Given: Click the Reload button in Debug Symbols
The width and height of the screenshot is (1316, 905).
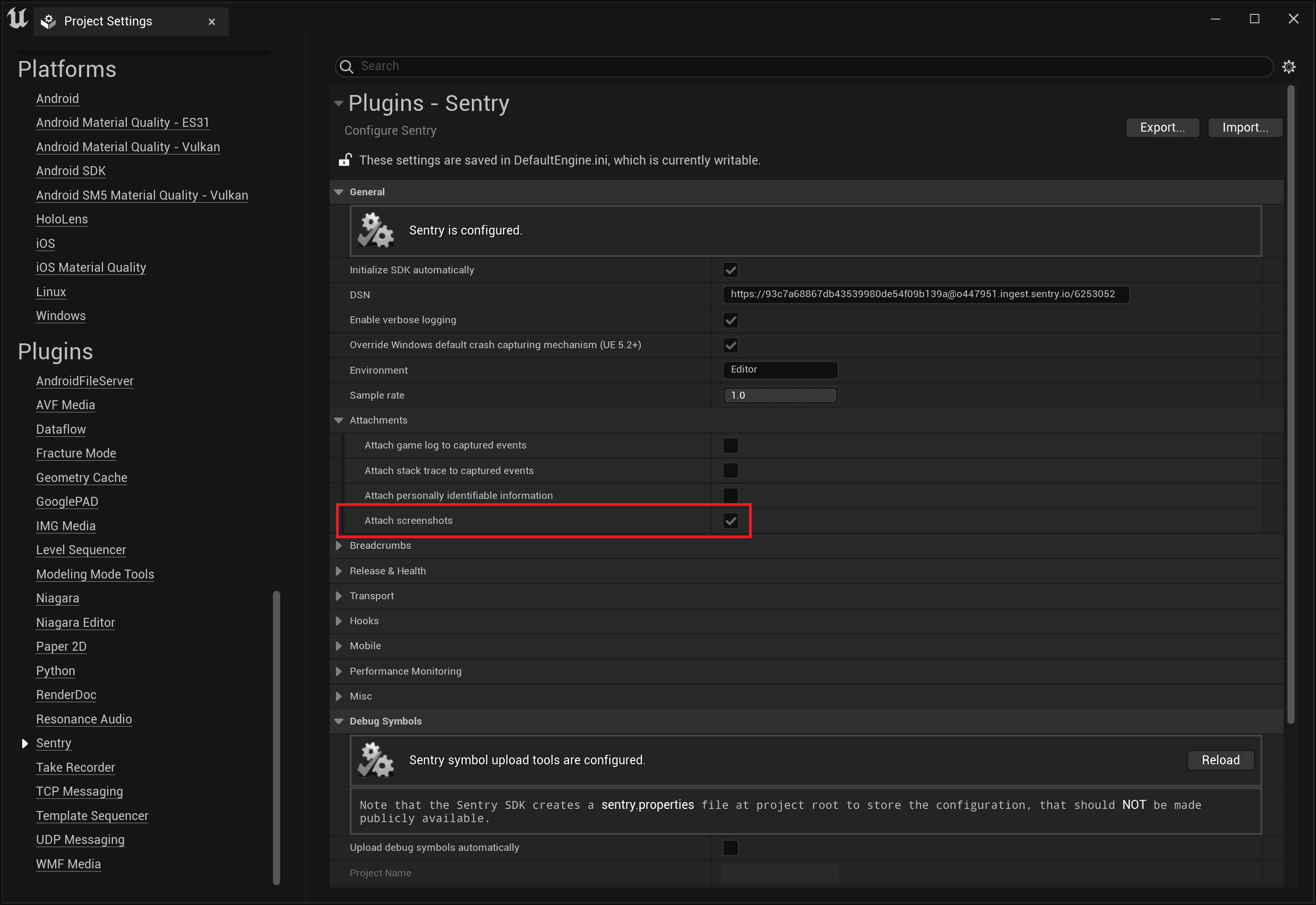Looking at the screenshot, I should 1220,760.
